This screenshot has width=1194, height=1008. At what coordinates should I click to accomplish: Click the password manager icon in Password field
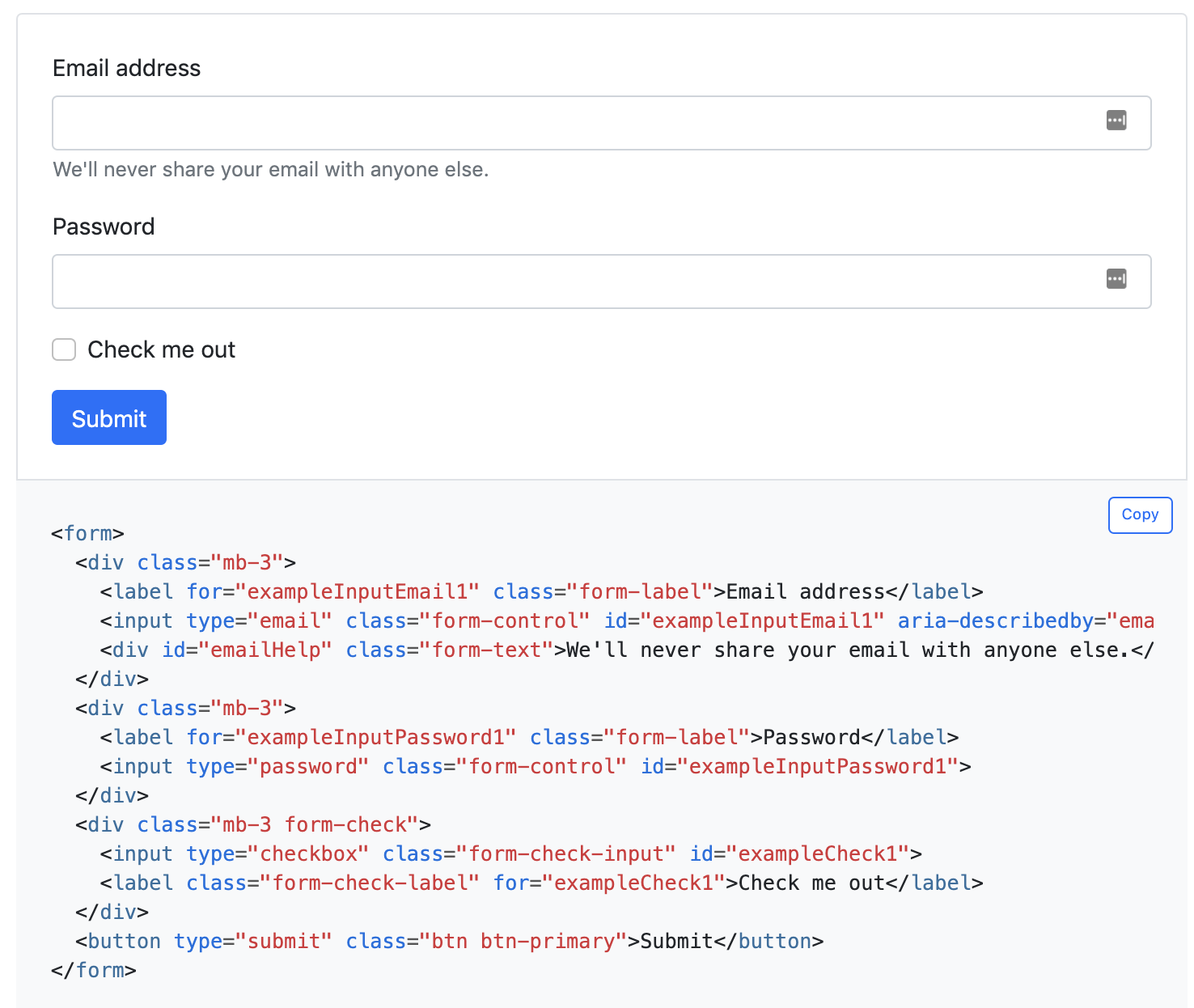1116,279
